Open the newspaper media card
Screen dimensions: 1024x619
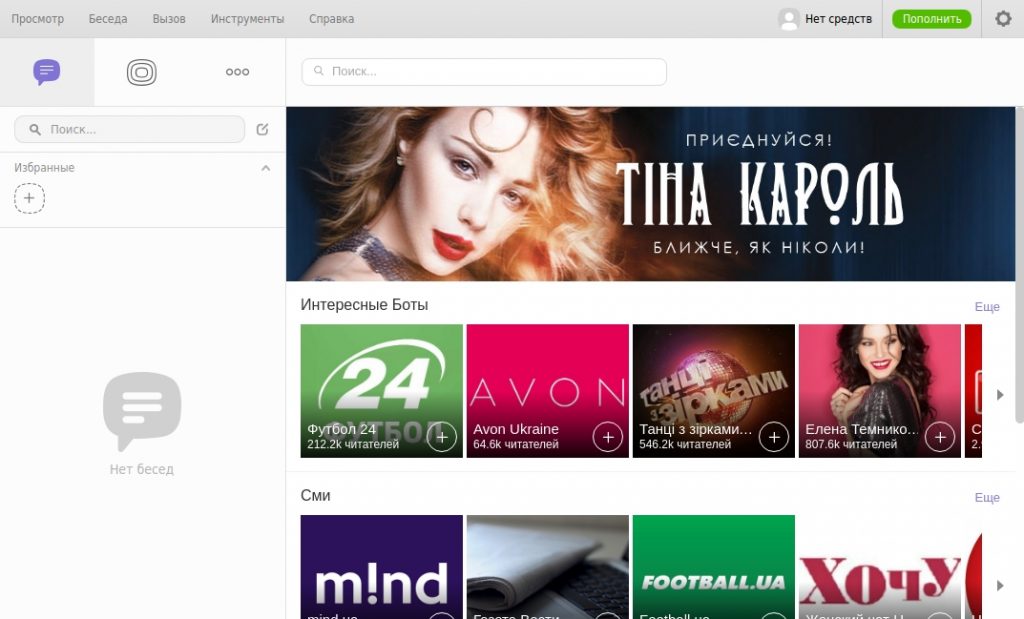548,567
